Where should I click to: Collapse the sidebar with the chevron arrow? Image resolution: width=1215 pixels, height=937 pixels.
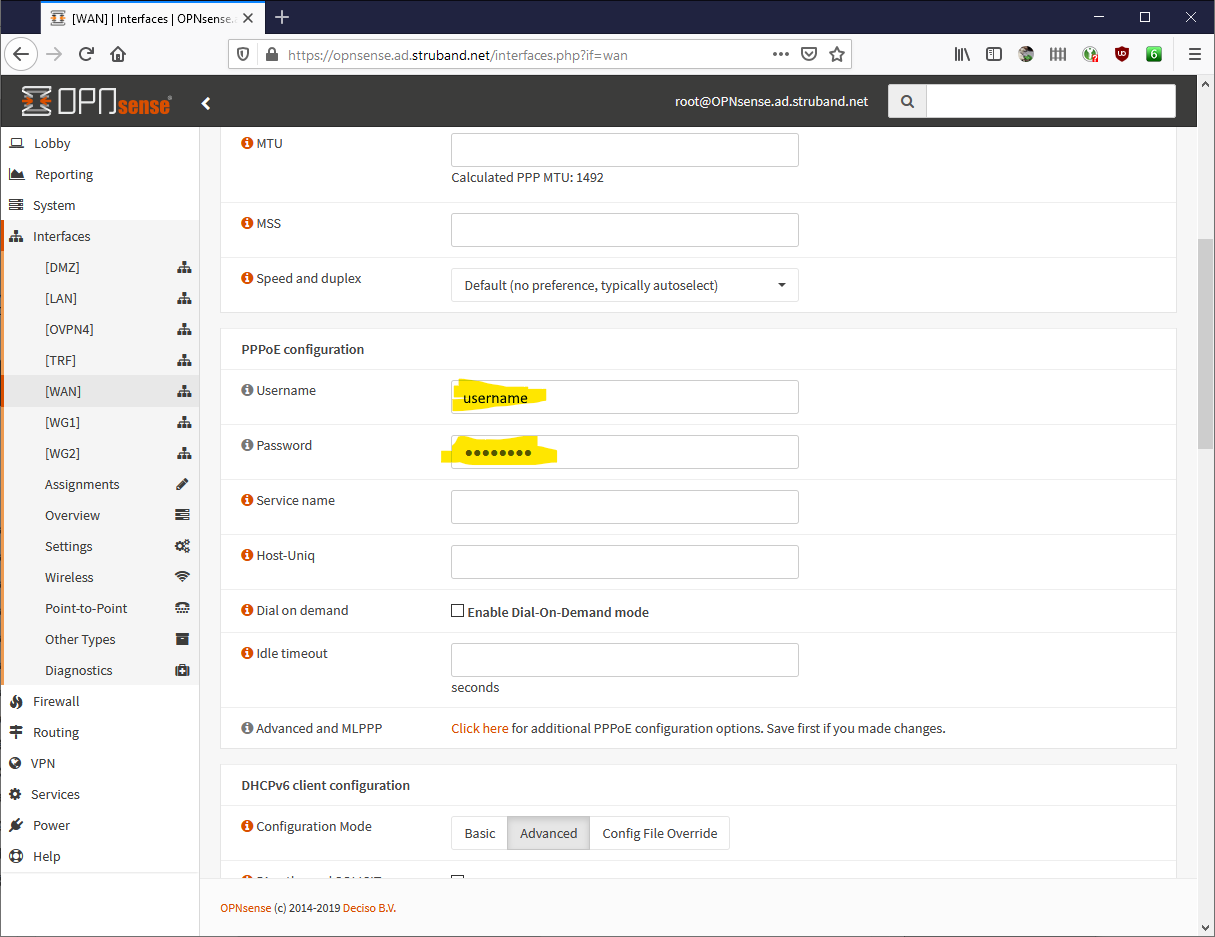[x=206, y=102]
